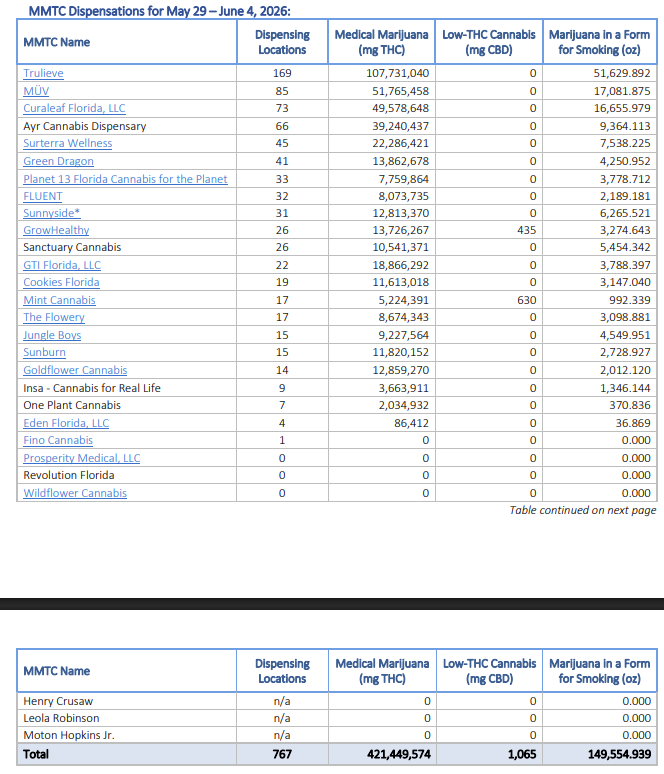Select 'Leola Robinson' row name
Viewport: 664px width, 774px height.
[61, 718]
